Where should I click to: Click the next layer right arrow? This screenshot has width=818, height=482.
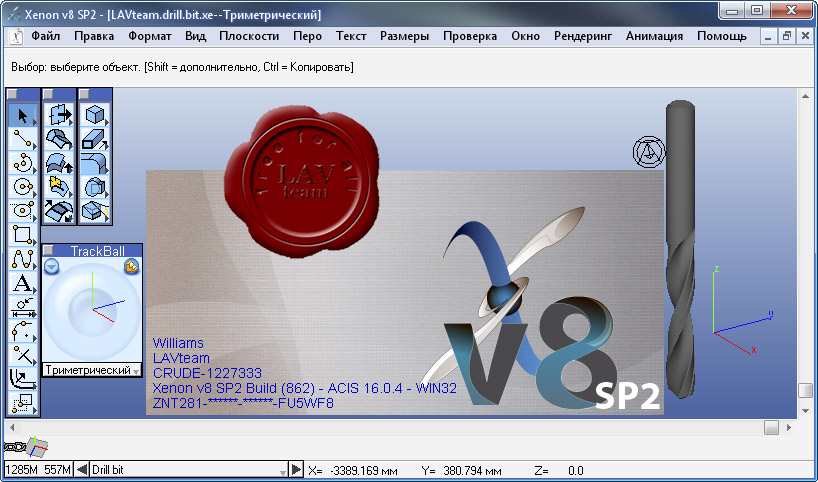point(296,469)
